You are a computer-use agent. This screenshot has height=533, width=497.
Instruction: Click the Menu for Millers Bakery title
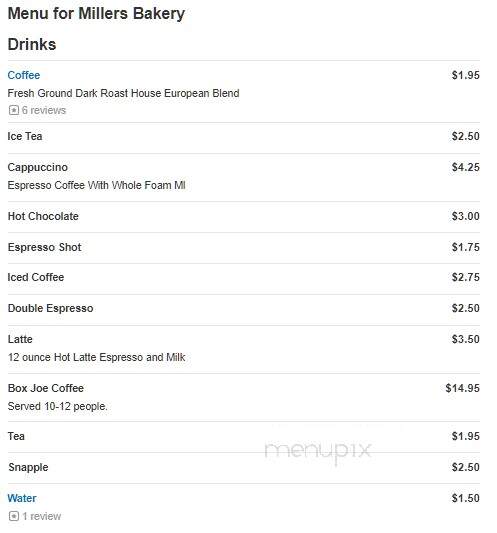[x=96, y=14]
